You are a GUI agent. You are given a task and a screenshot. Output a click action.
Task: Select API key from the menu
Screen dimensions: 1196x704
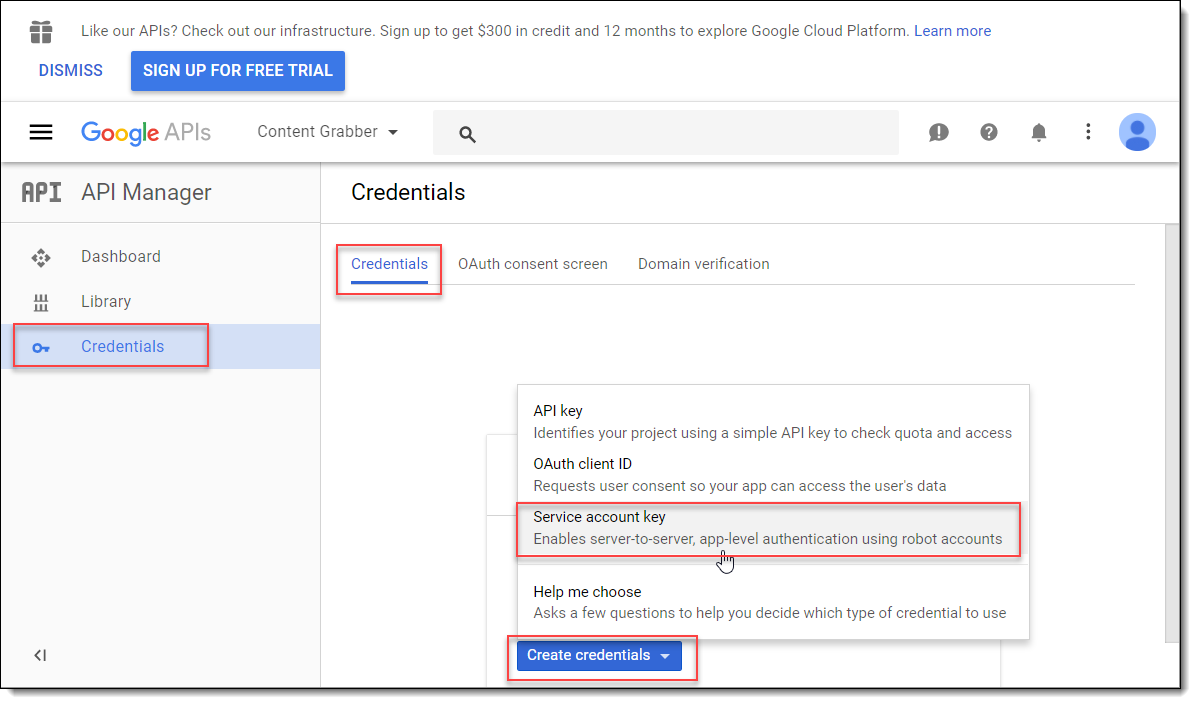(773, 422)
